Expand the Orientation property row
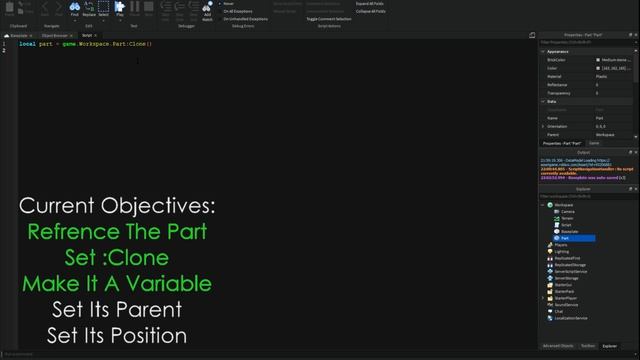This screenshot has width=640, height=360. tap(543, 127)
